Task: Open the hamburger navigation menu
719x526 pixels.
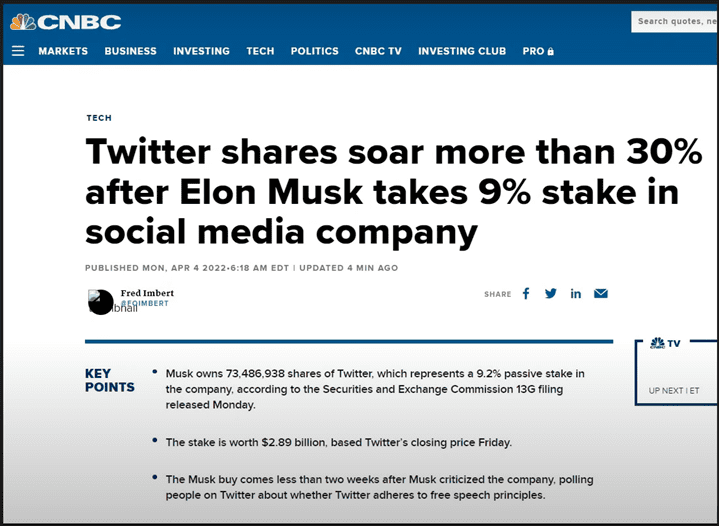Action: [x=18, y=51]
